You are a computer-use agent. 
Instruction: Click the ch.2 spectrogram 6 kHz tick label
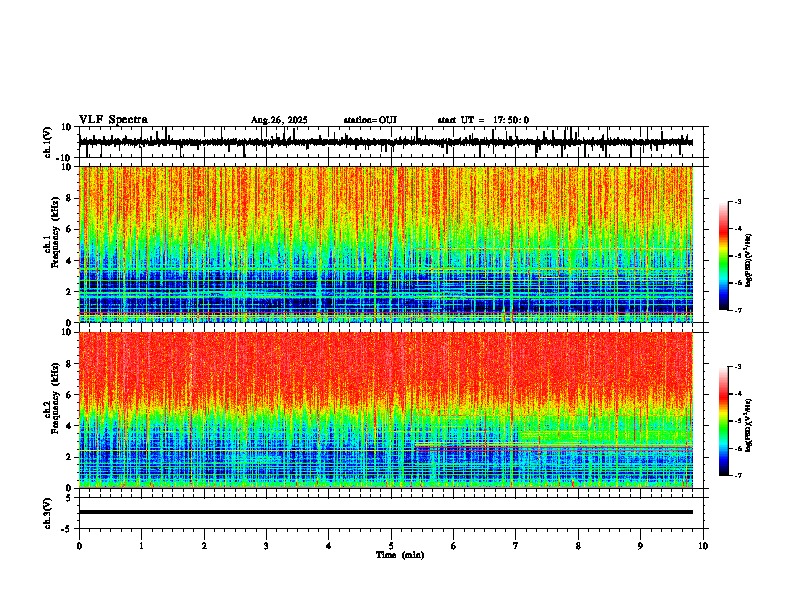pos(70,395)
